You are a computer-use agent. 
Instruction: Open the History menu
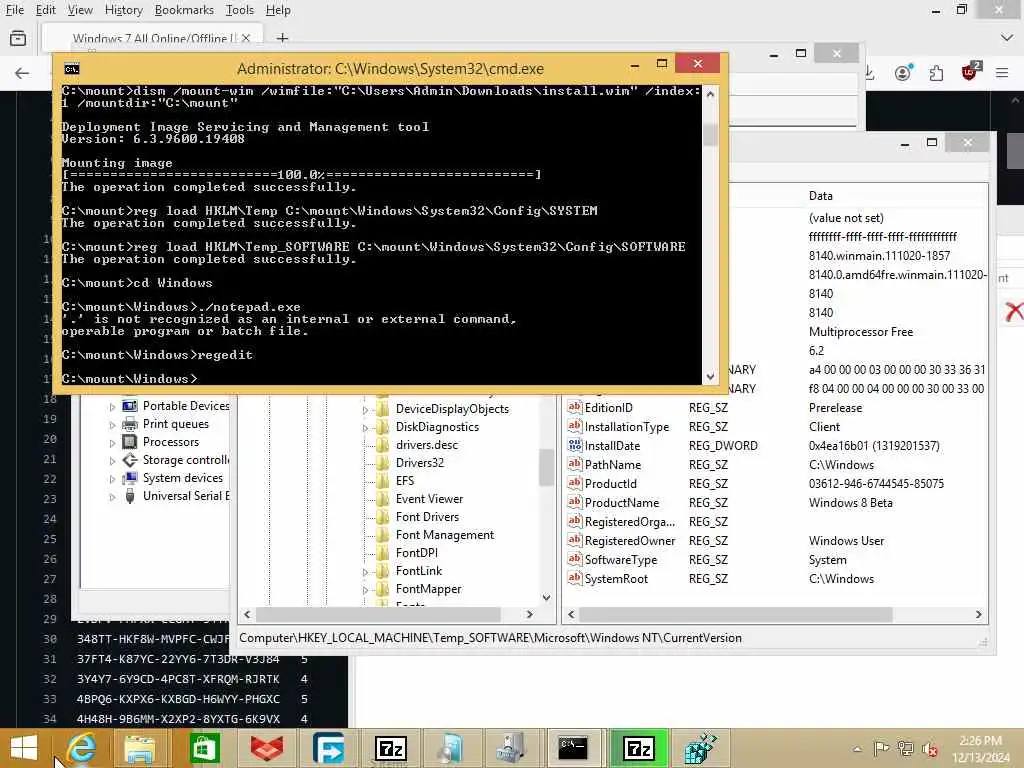[x=123, y=10]
